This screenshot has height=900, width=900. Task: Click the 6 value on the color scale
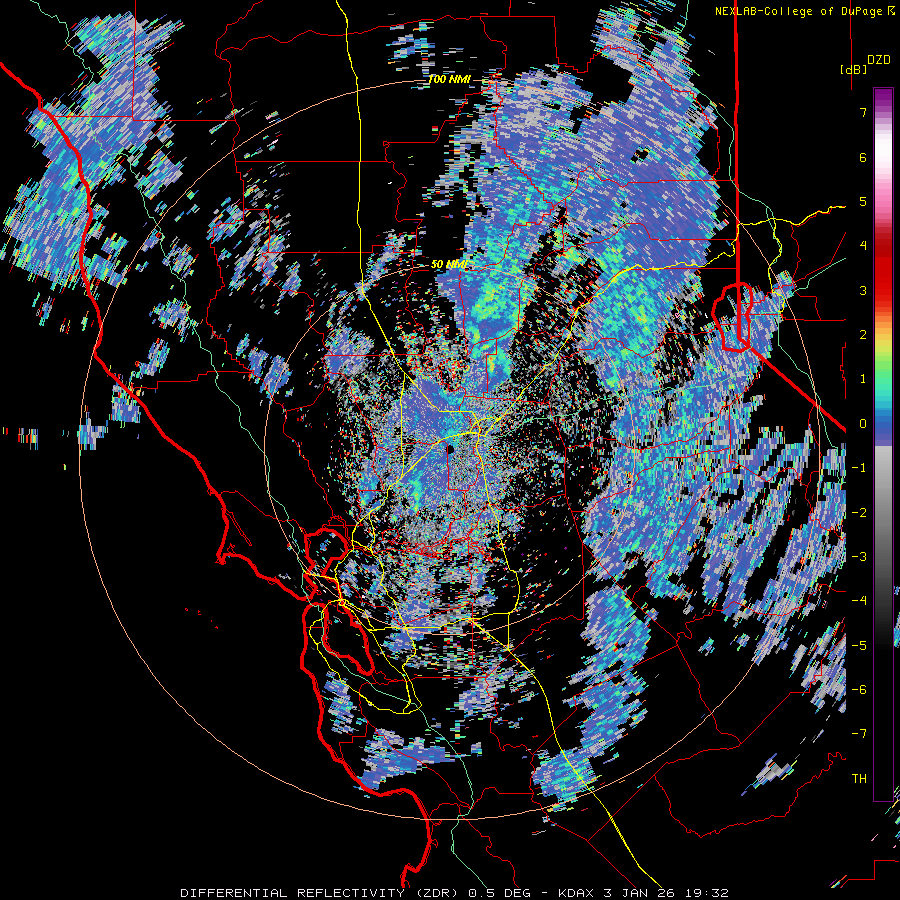[863, 157]
